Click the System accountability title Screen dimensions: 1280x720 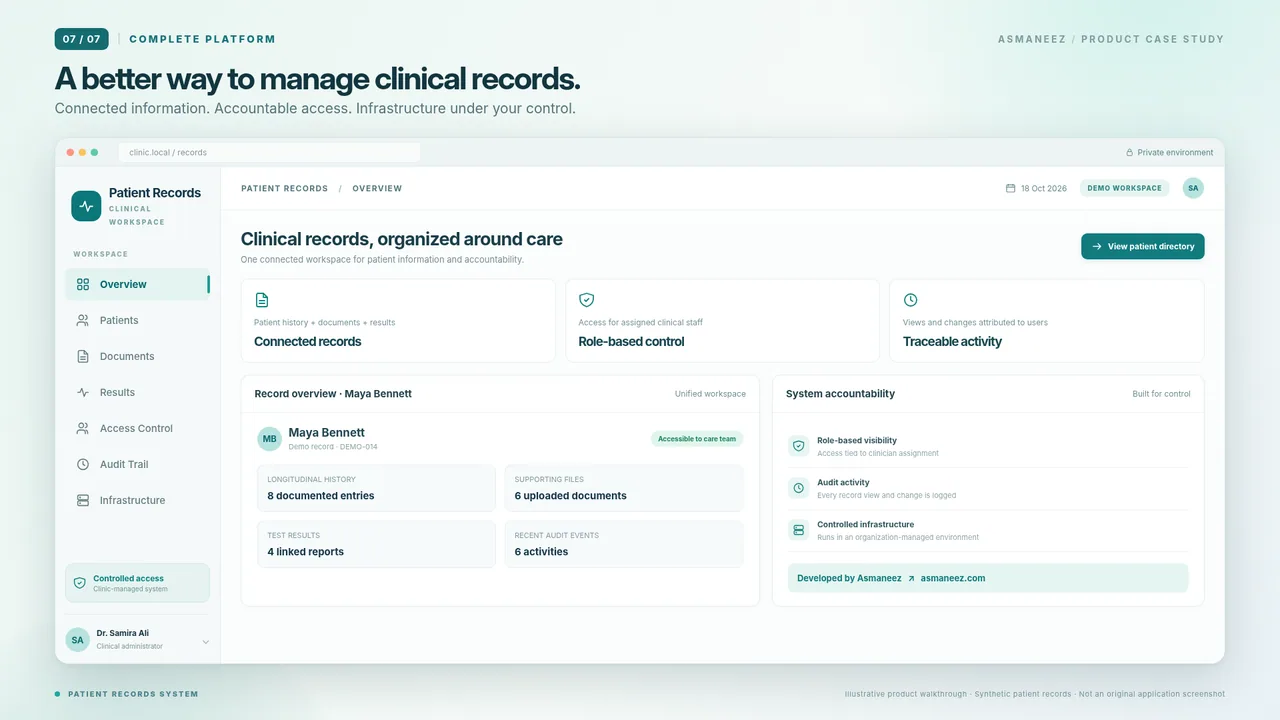840,394
